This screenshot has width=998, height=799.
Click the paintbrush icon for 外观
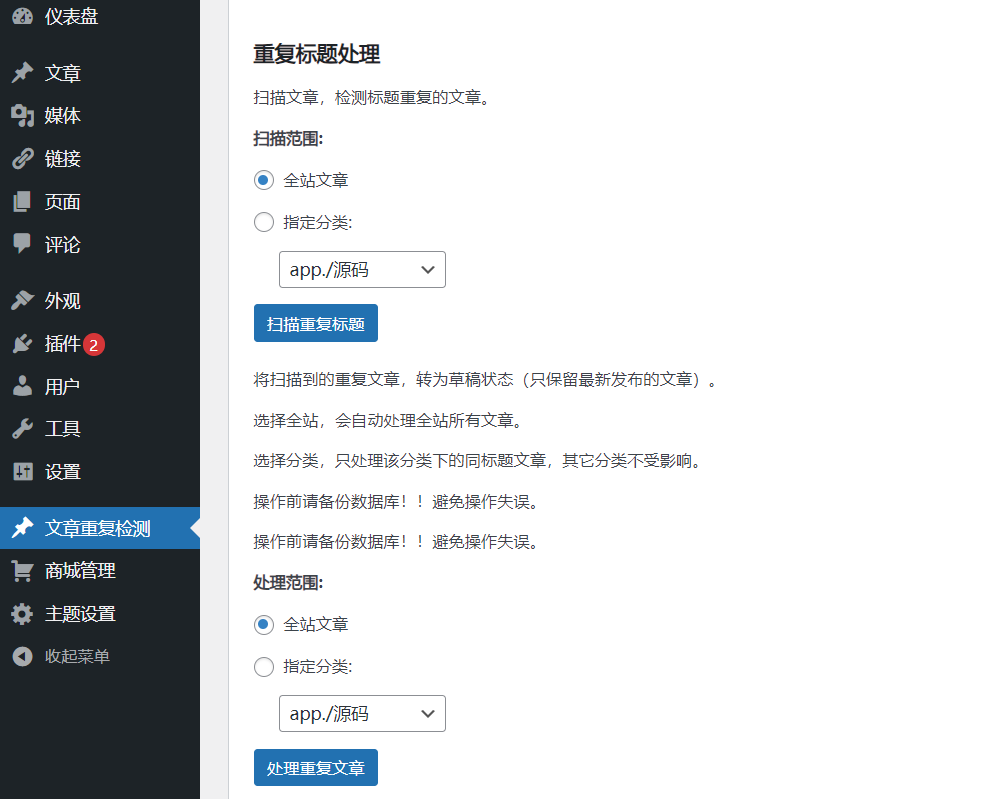[x=22, y=301]
